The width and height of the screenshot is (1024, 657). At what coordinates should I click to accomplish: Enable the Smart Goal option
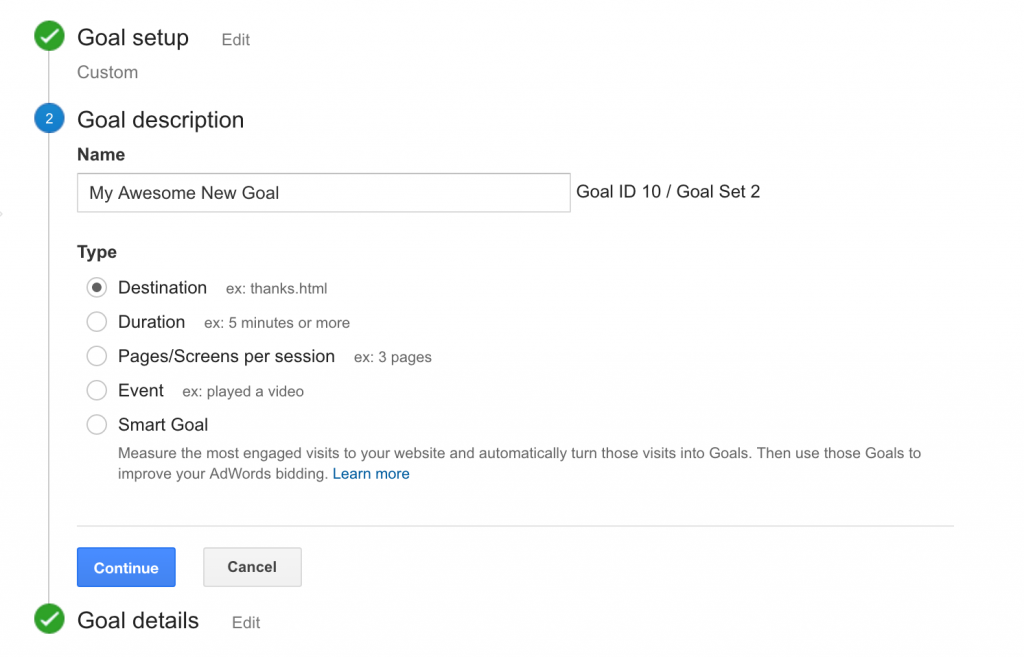pos(97,424)
